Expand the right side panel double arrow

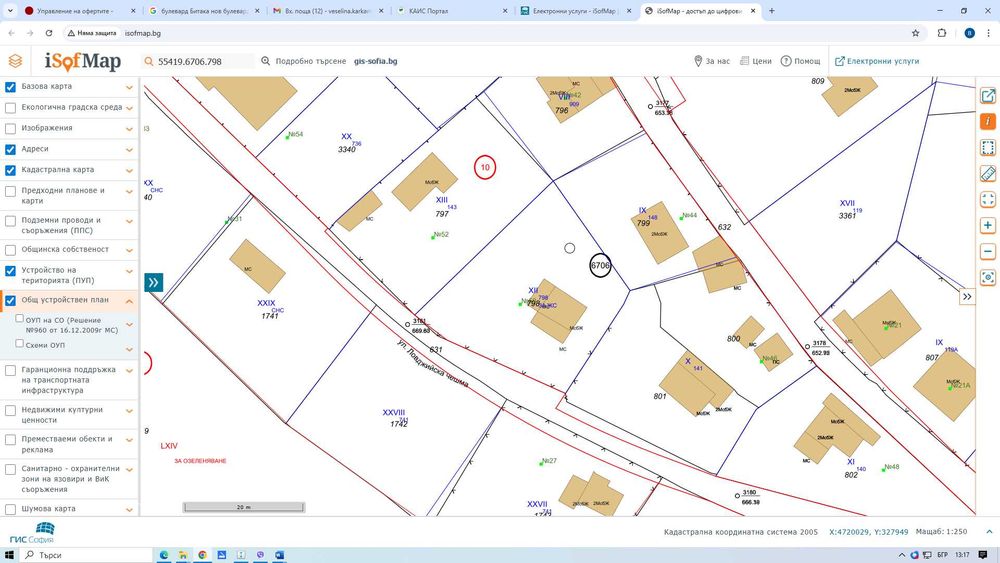[x=967, y=296]
